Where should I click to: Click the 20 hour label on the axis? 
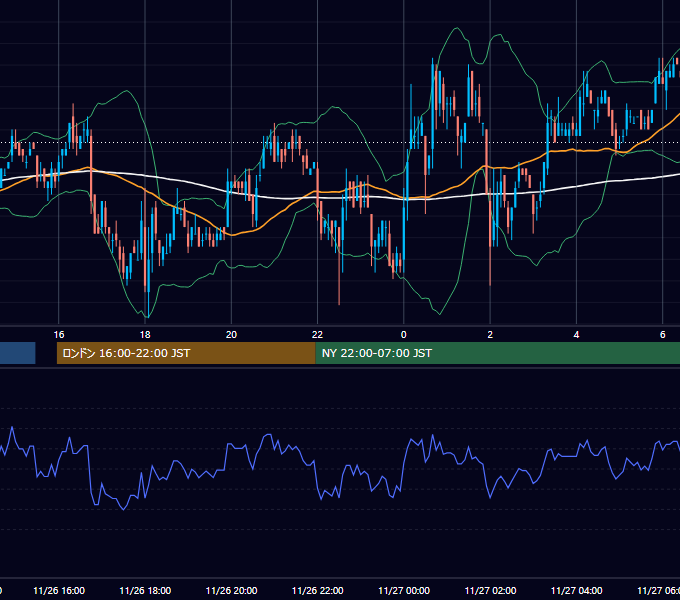[x=231, y=335]
